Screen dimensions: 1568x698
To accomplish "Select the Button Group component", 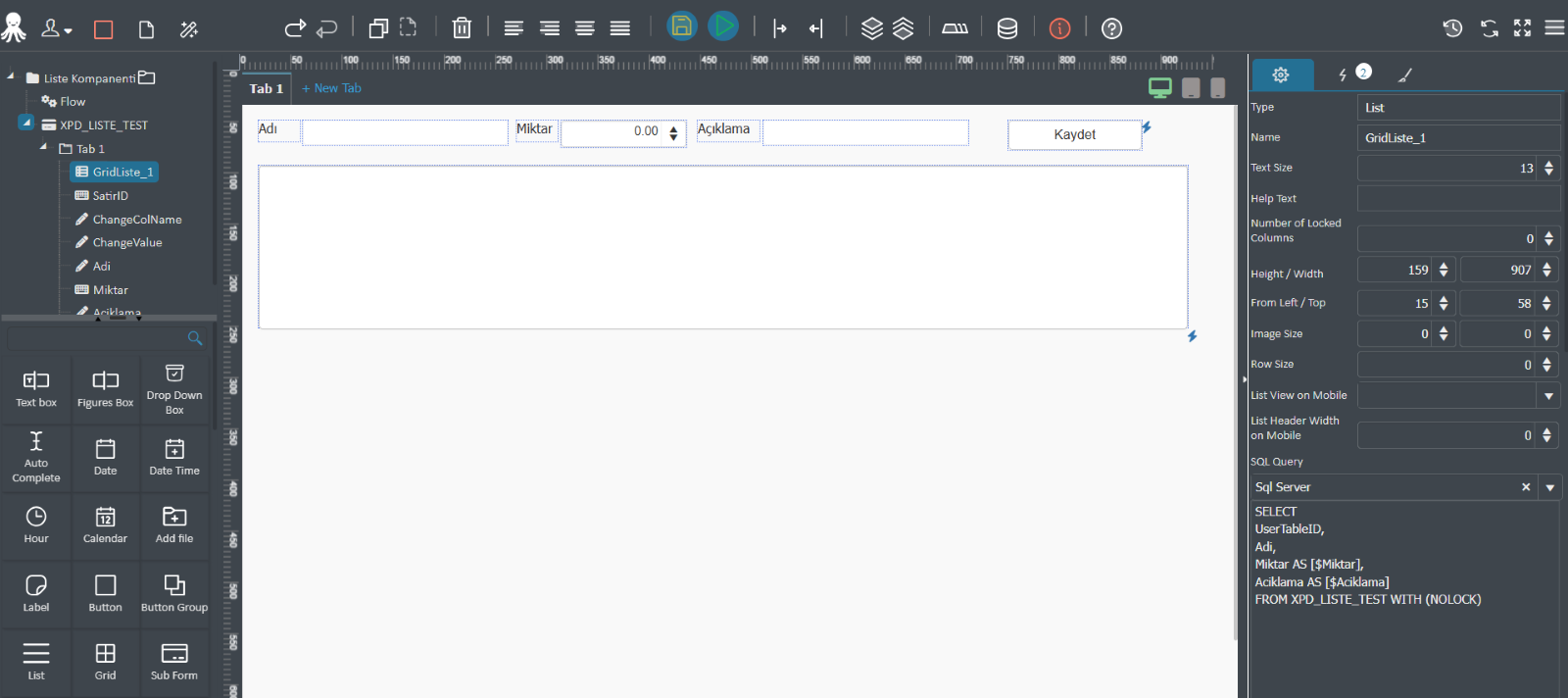I will pos(174,593).
